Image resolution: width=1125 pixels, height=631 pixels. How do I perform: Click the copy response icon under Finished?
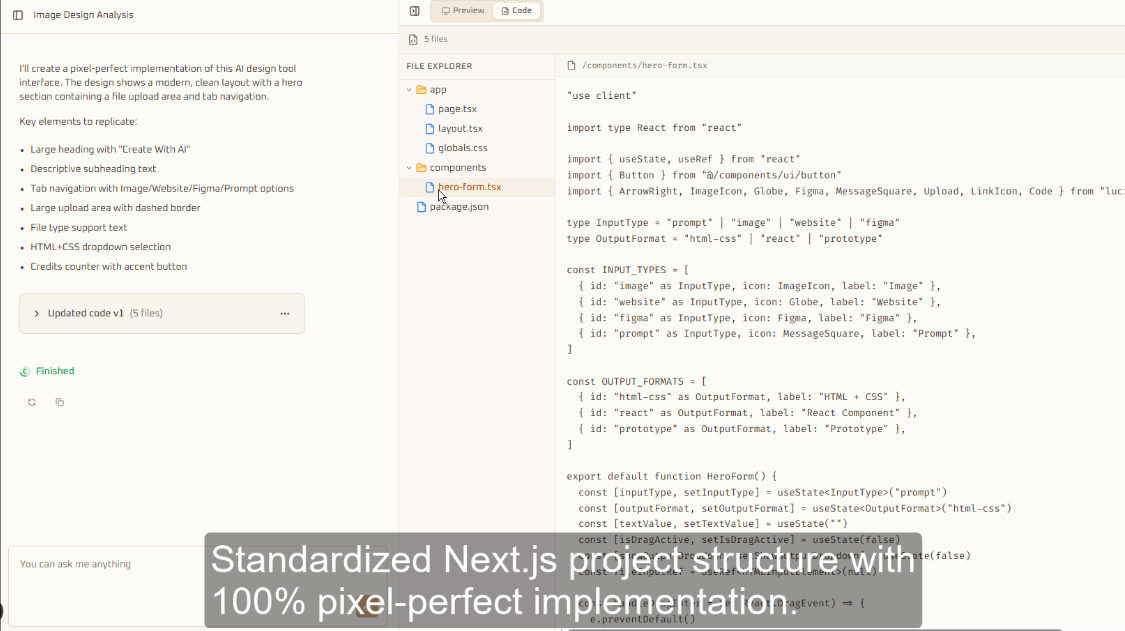[59, 401]
